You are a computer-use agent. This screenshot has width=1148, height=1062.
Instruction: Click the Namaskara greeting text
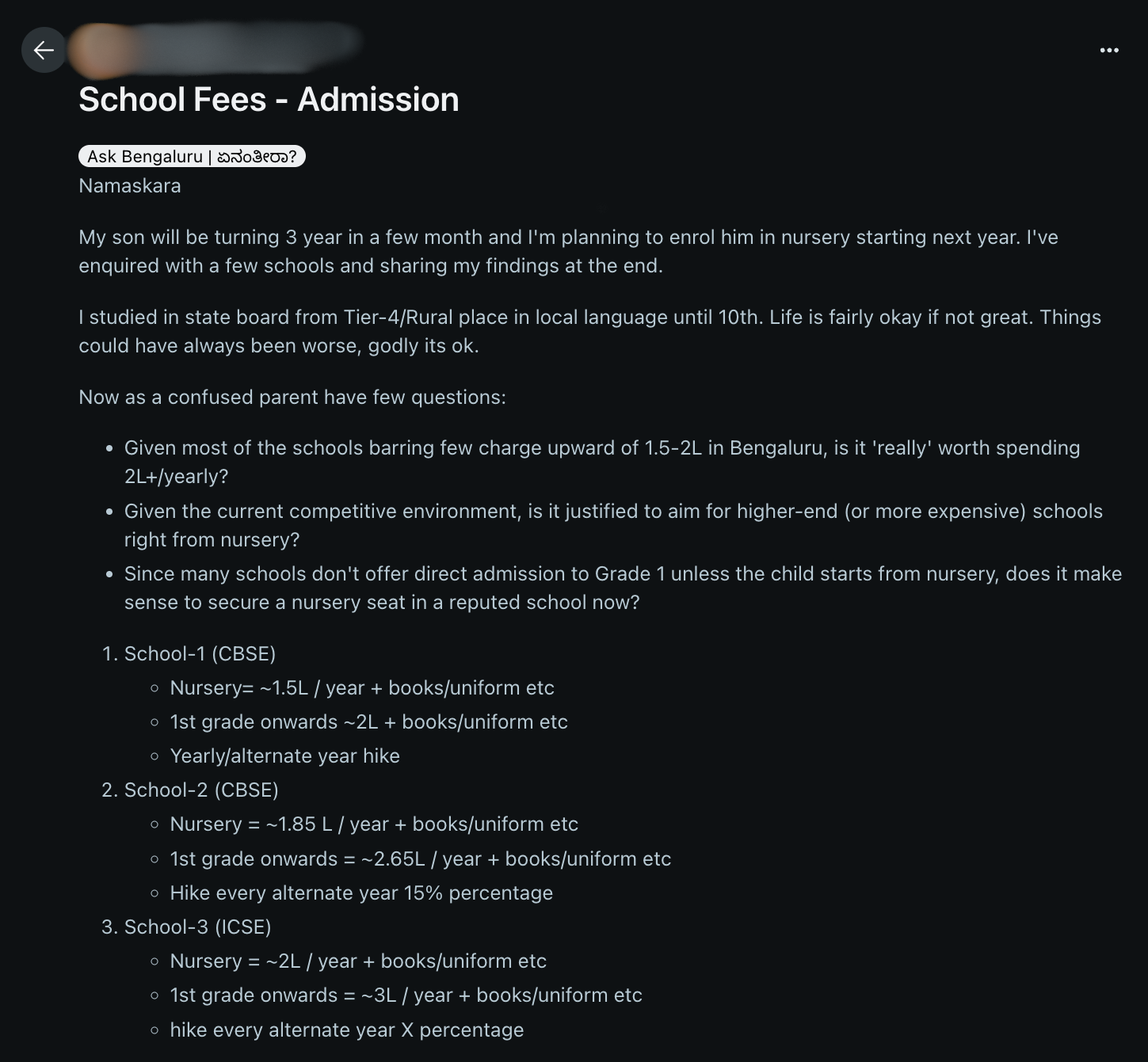(x=130, y=186)
